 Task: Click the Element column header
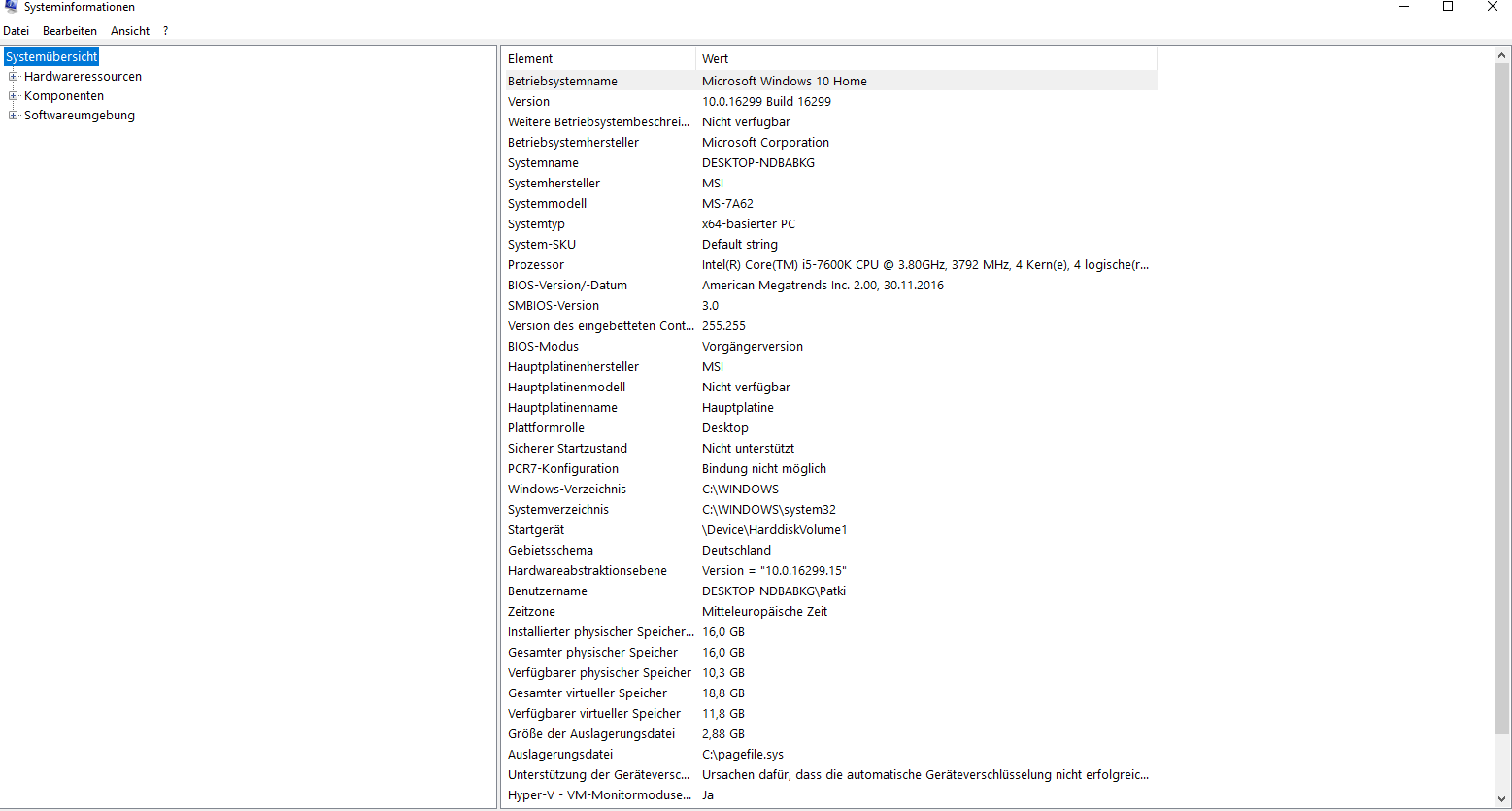(x=598, y=59)
